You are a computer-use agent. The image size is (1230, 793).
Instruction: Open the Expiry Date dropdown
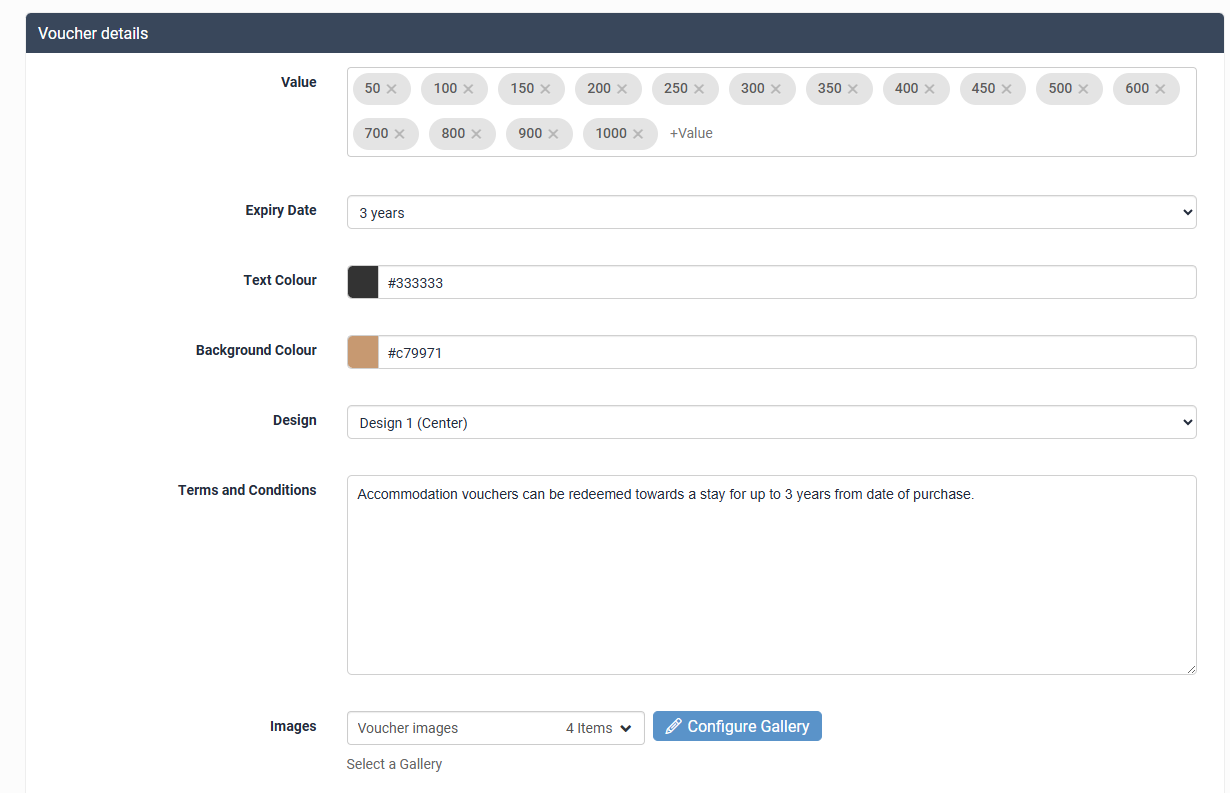(x=771, y=212)
